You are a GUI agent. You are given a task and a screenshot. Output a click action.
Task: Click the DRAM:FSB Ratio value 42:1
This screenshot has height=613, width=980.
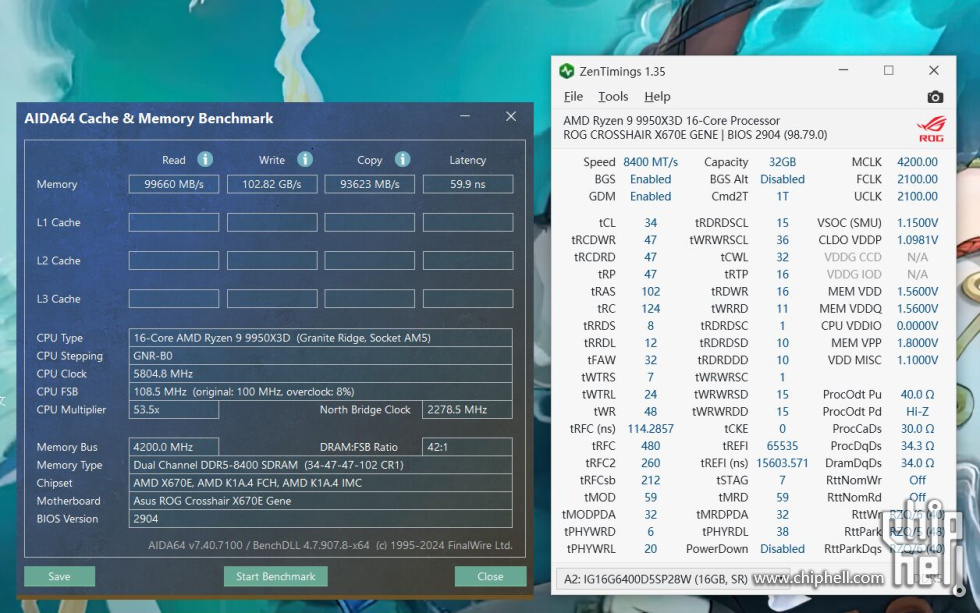468,447
